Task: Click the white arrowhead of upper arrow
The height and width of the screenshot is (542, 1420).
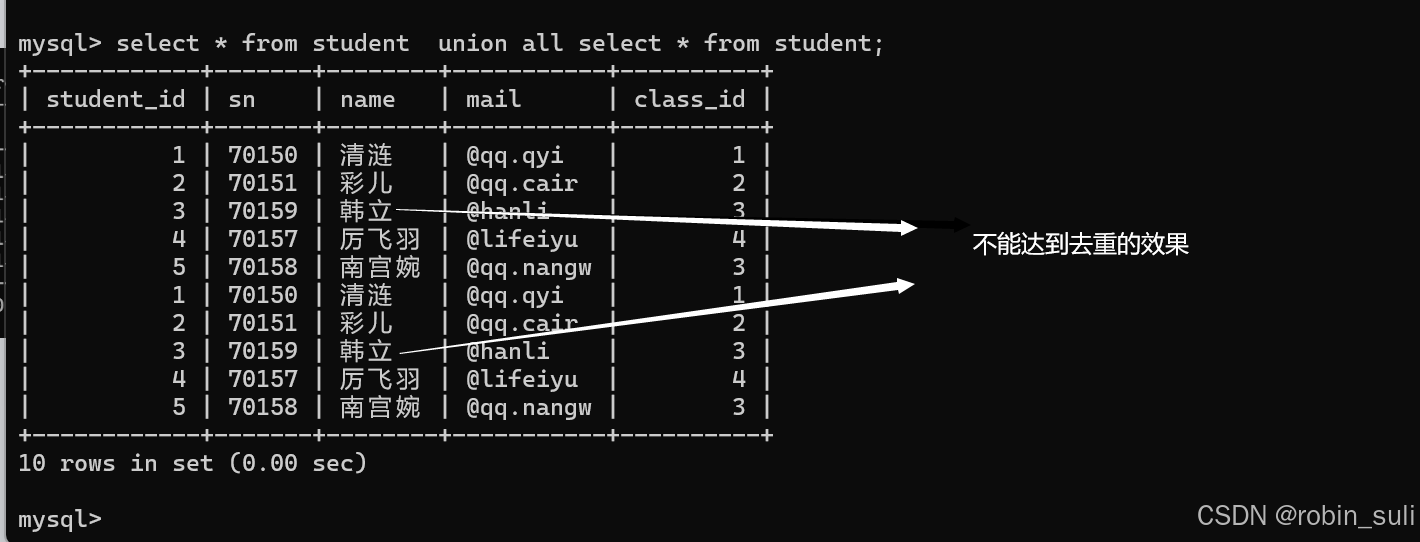Action: [x=908, y=228]
